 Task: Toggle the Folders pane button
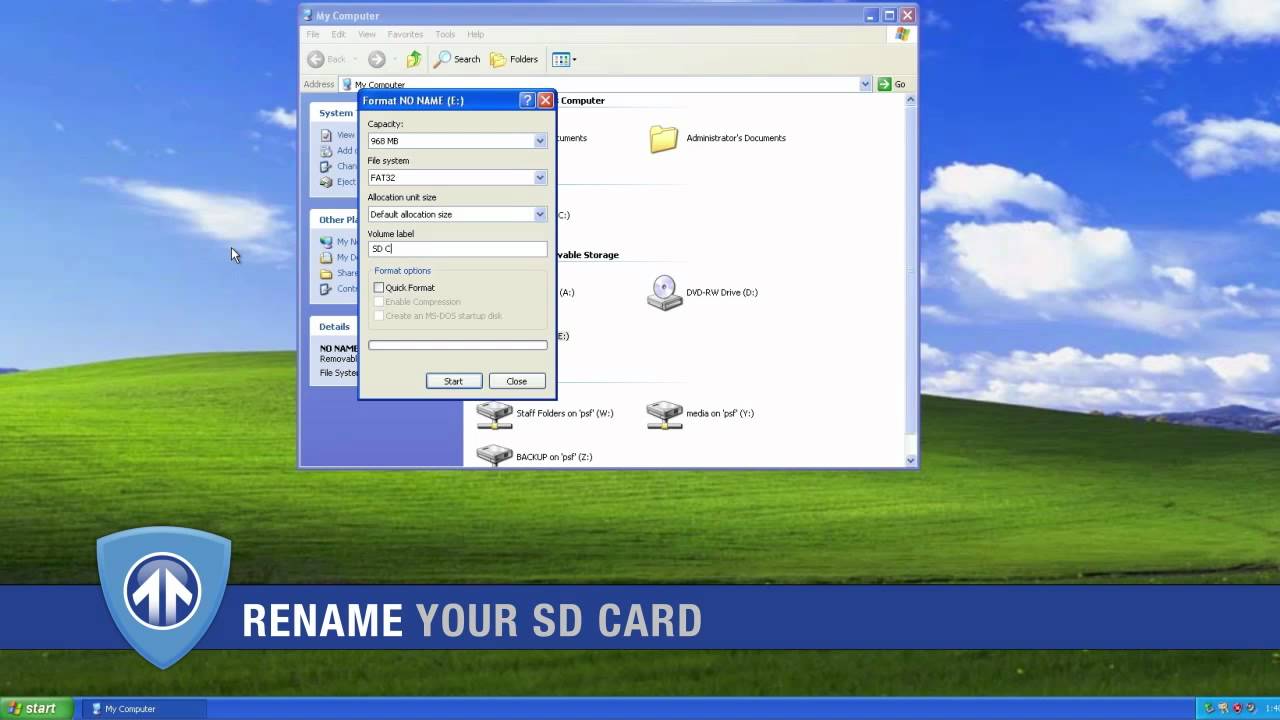click(x=514, y=59)
